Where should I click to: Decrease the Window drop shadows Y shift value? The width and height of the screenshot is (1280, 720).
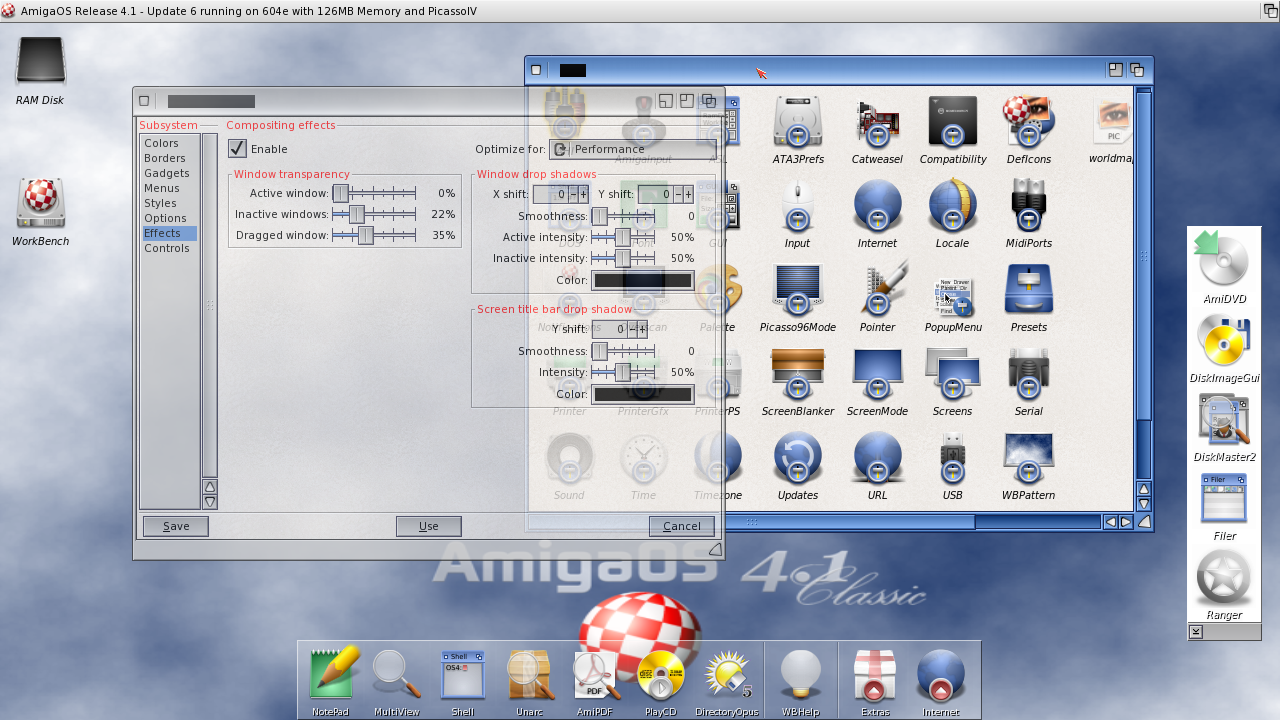coord(677,194)
